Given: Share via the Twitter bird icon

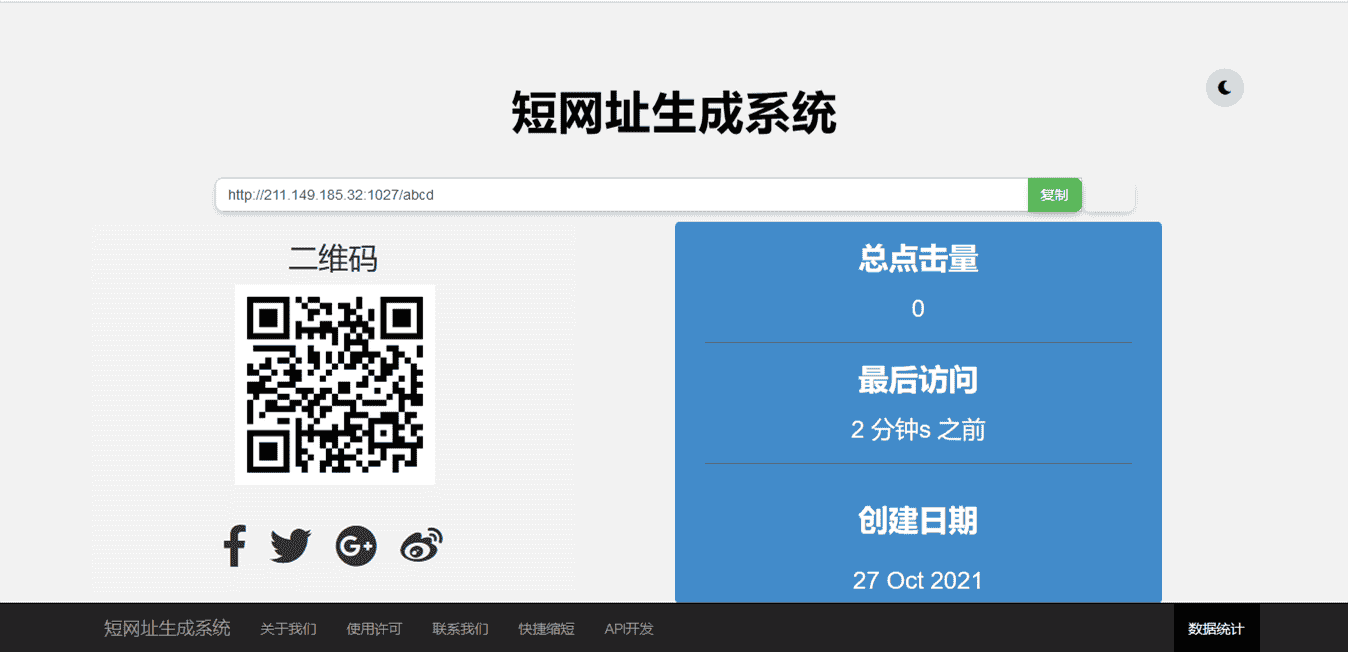Looking at the screenshot, I should 291,546.
